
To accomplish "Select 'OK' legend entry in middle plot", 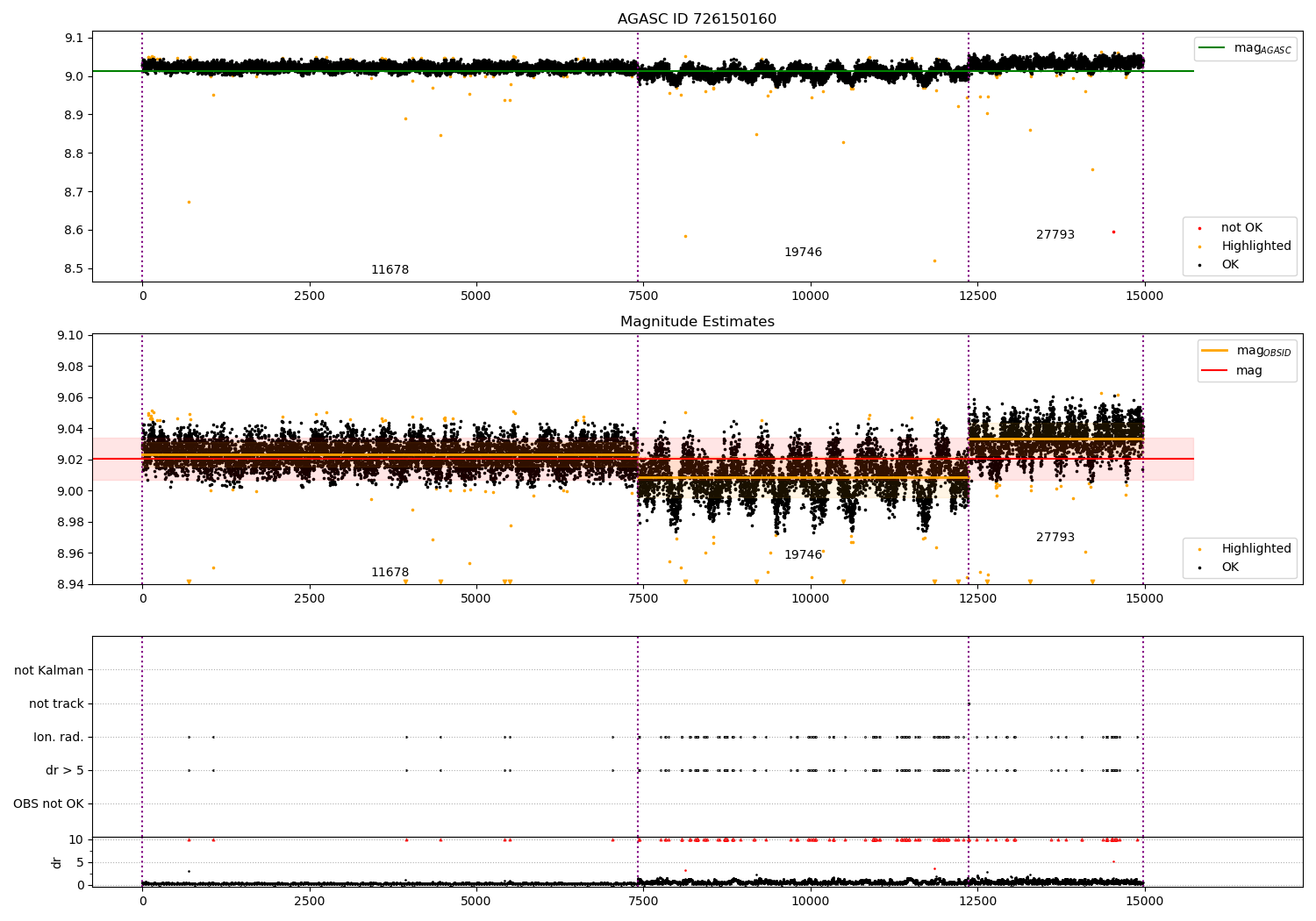I will tap(1230, 567).
